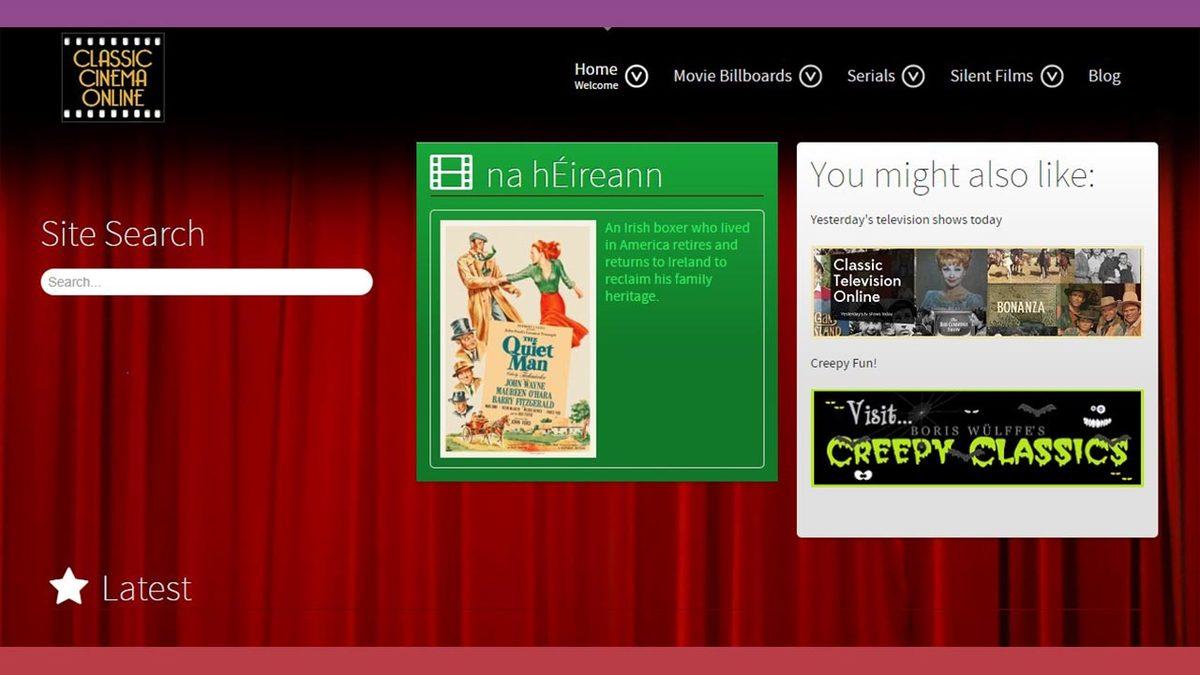Expand the Silent Films dropdown
The width and height of the screenshot is (1200, 675).
(x=991, y=75)
